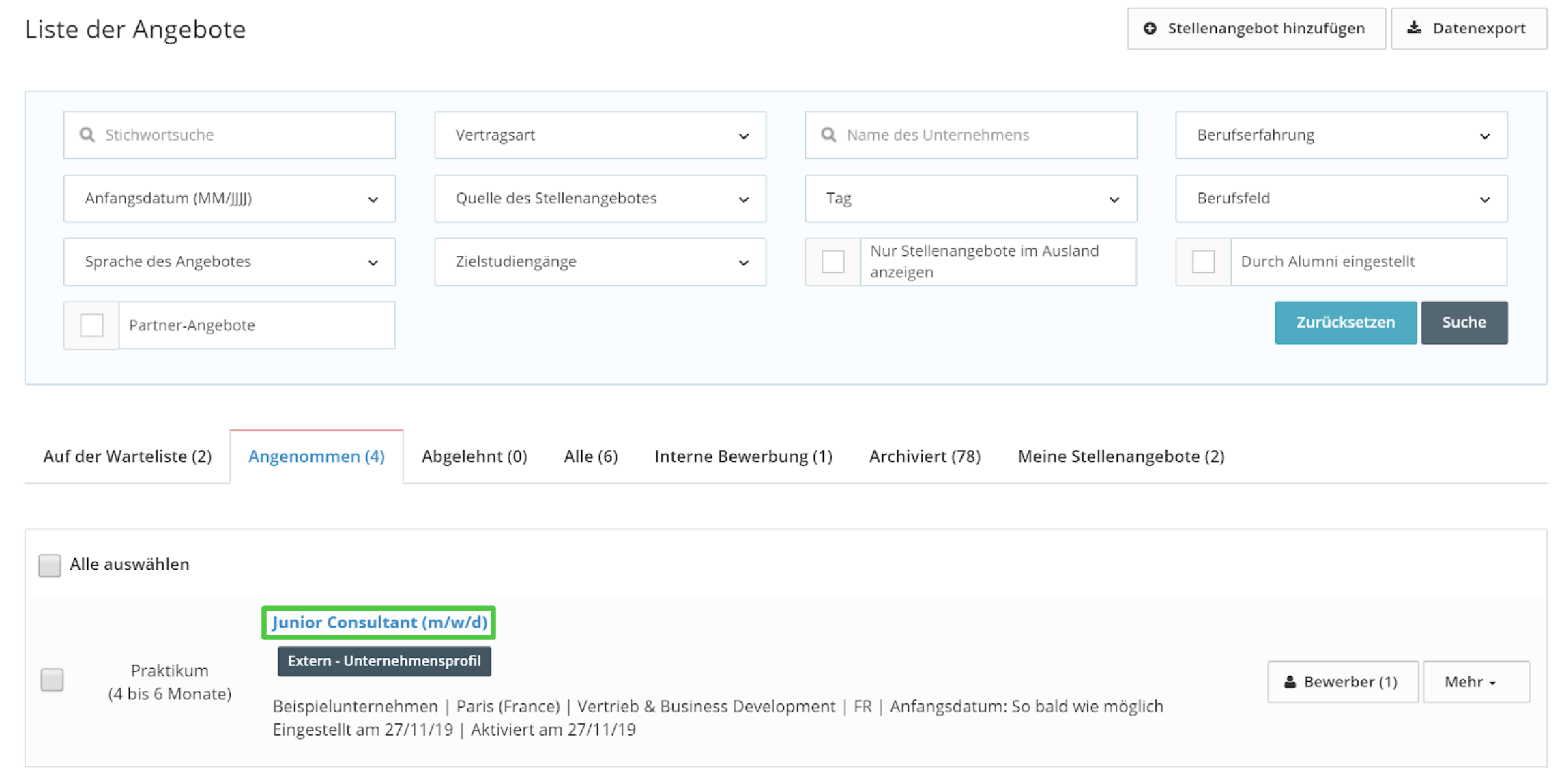Open the Junior Consultant (m/w/d) link

(x=379, y=622)
